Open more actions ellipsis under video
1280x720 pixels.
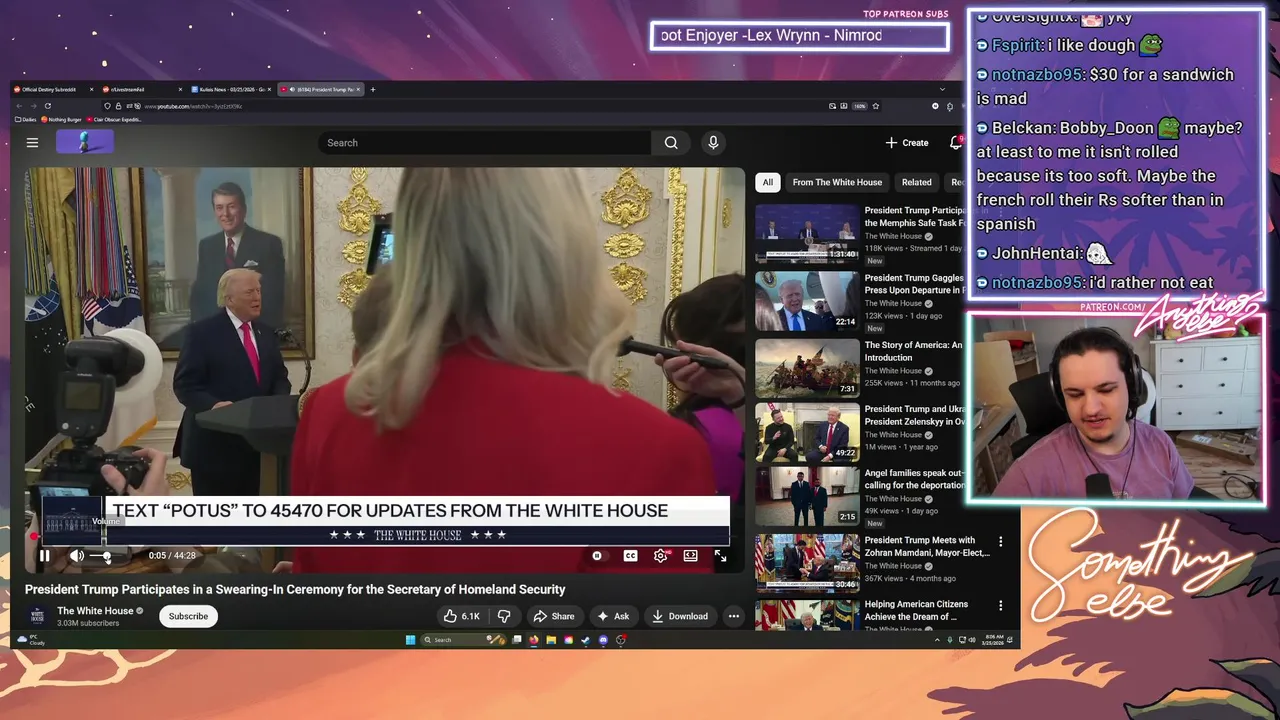[x=734, y=616]
